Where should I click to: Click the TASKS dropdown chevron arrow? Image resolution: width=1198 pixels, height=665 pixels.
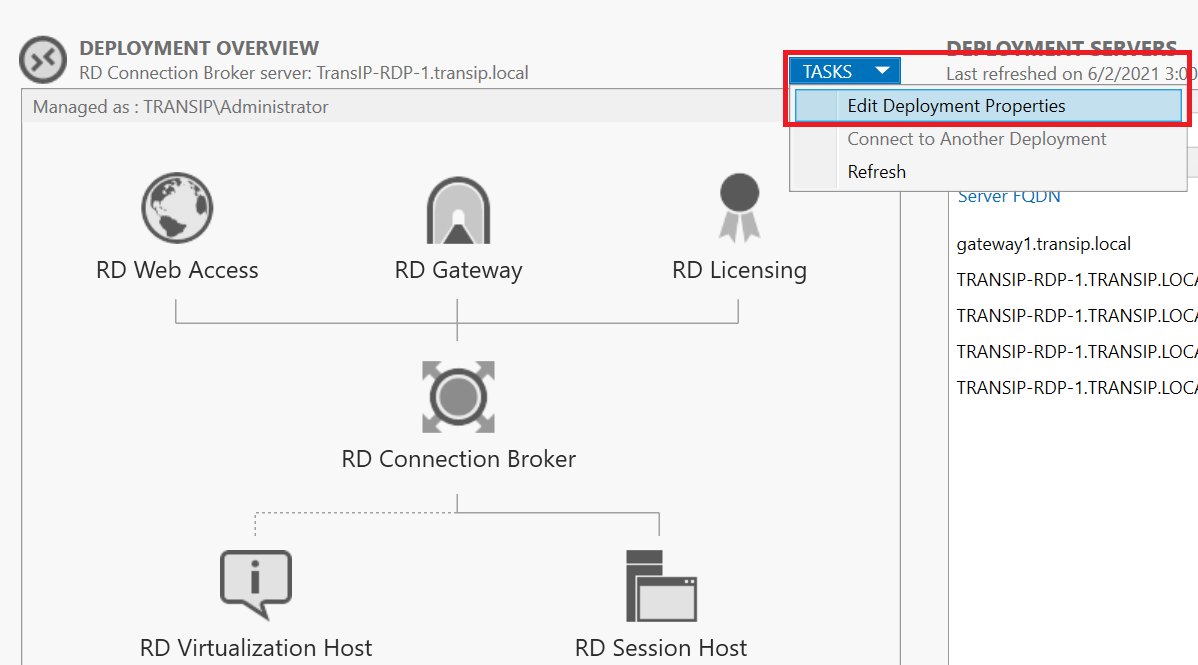882,70
